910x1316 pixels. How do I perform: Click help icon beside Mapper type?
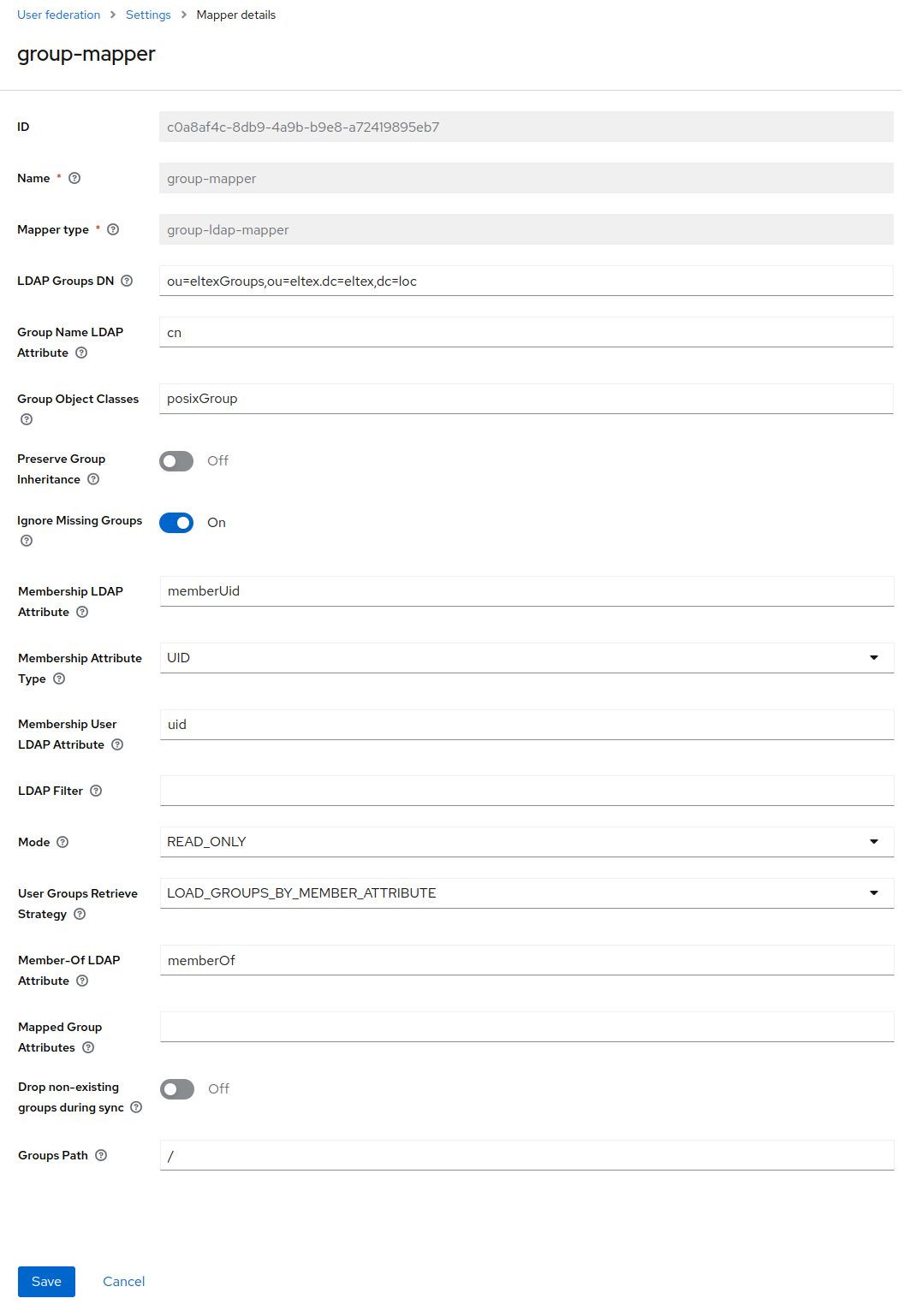113,229
